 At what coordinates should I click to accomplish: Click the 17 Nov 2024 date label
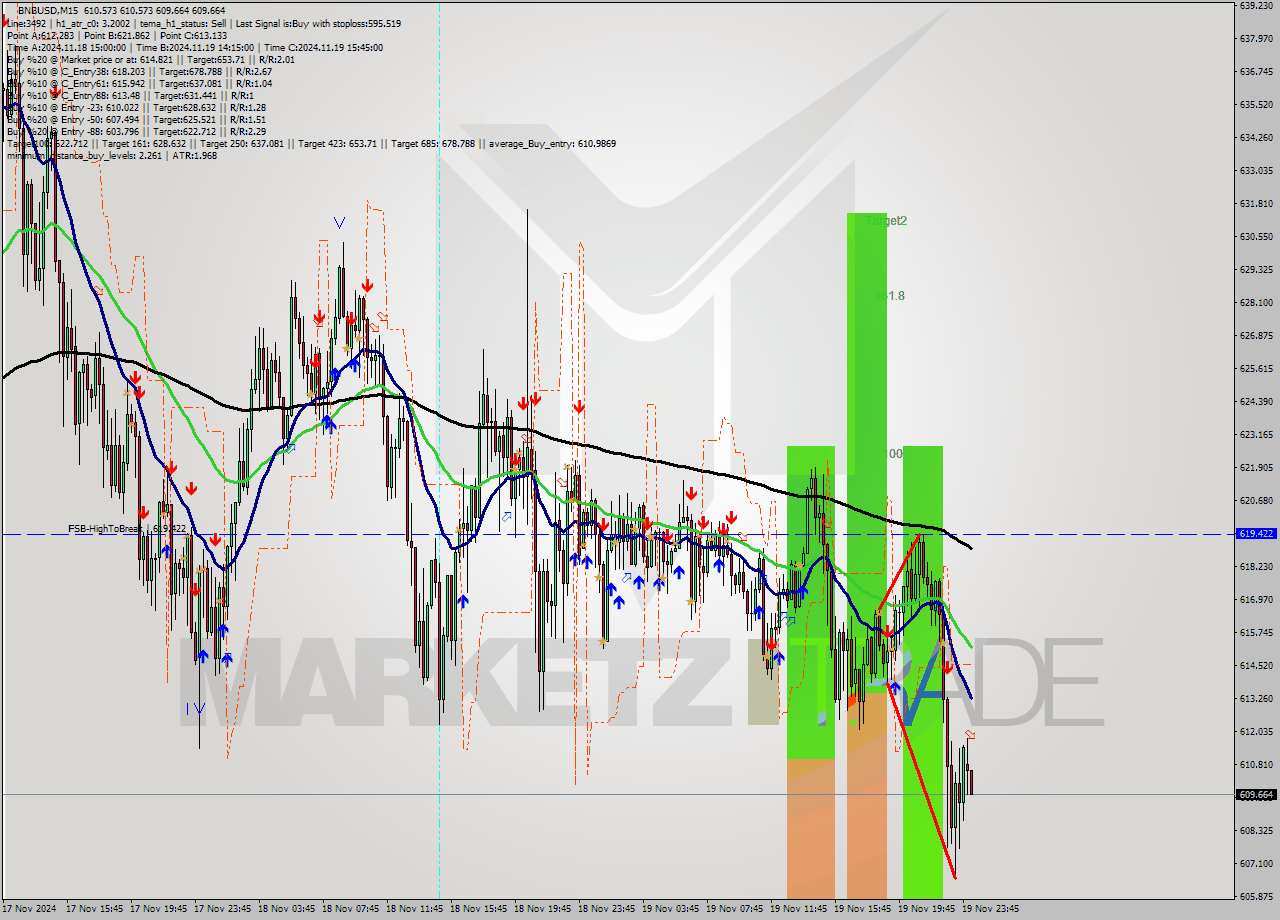(x=30, y=909)
